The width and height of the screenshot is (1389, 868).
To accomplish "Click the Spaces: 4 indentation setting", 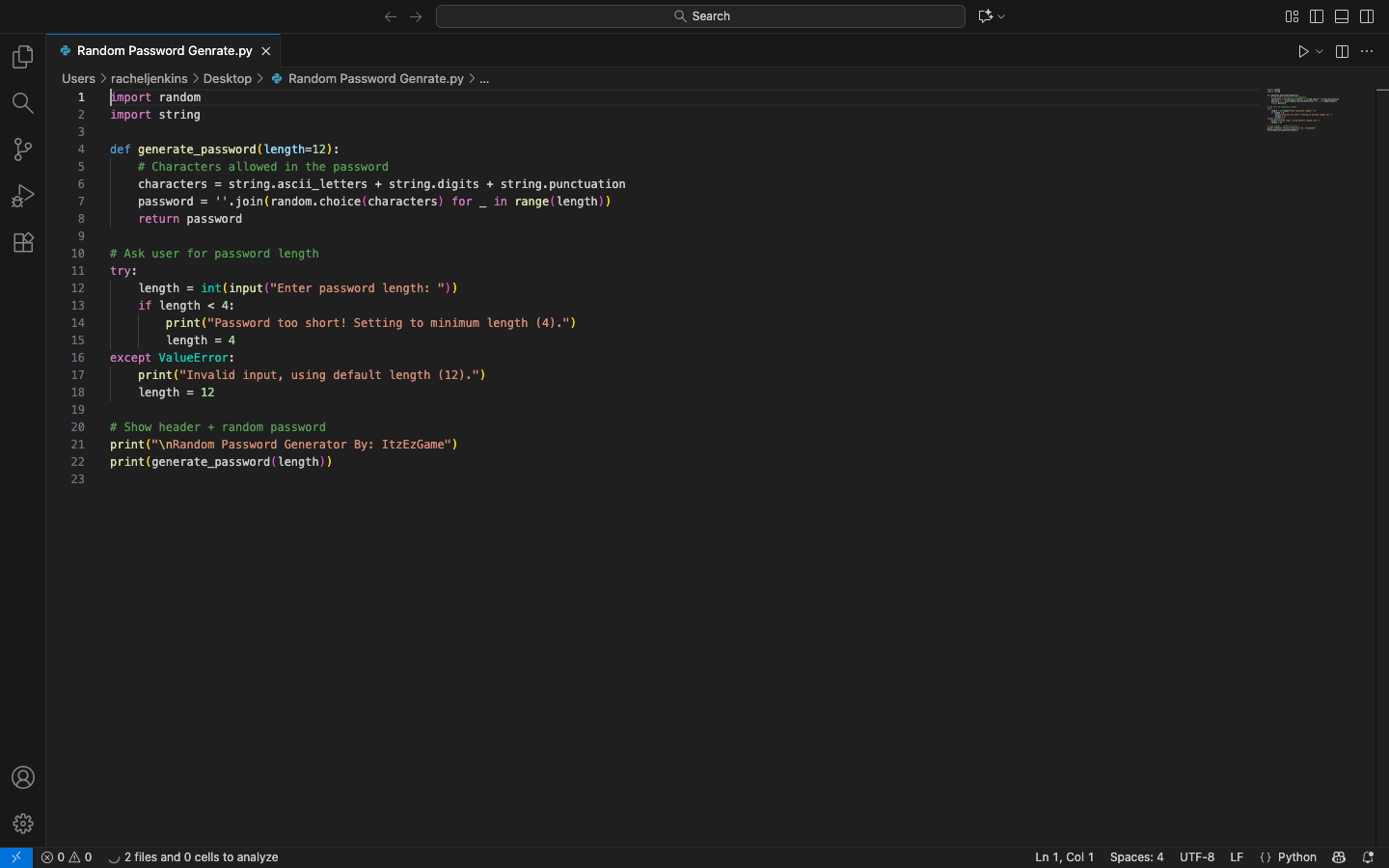I will pos(1136,857).
